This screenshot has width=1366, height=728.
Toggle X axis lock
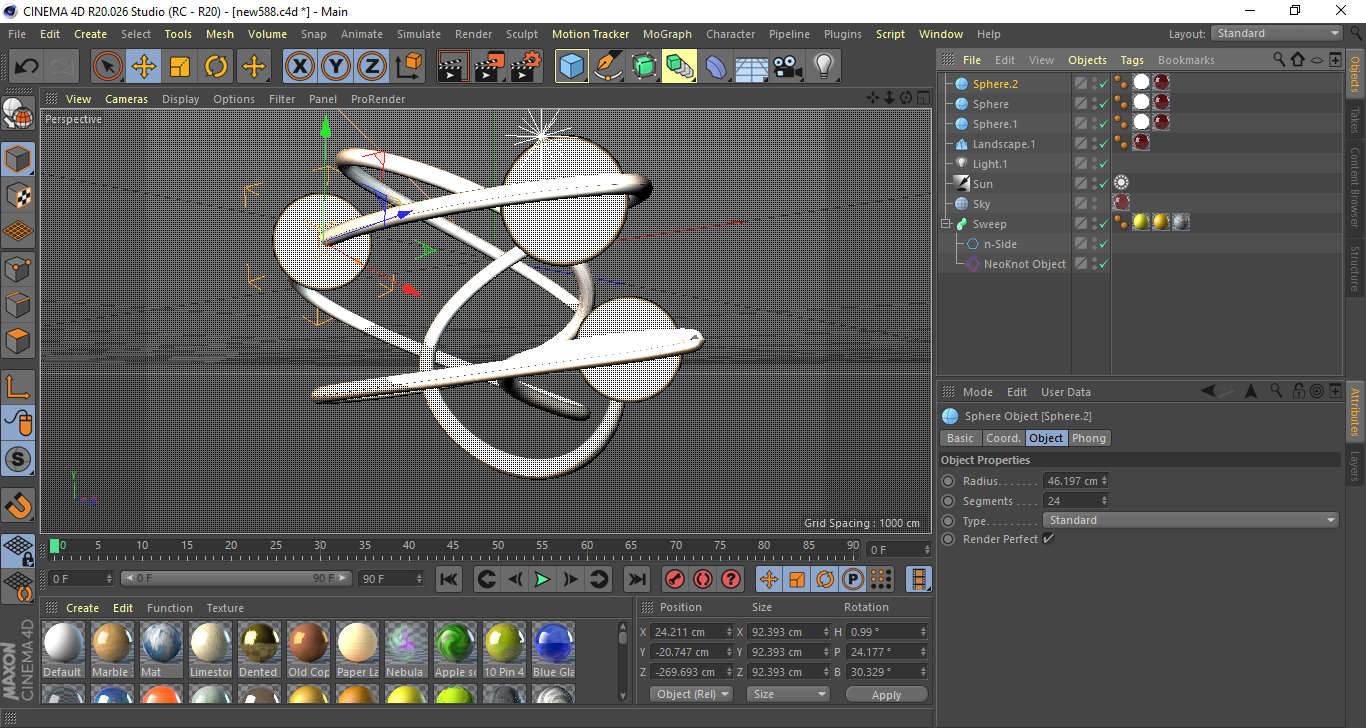click(300, 67)
